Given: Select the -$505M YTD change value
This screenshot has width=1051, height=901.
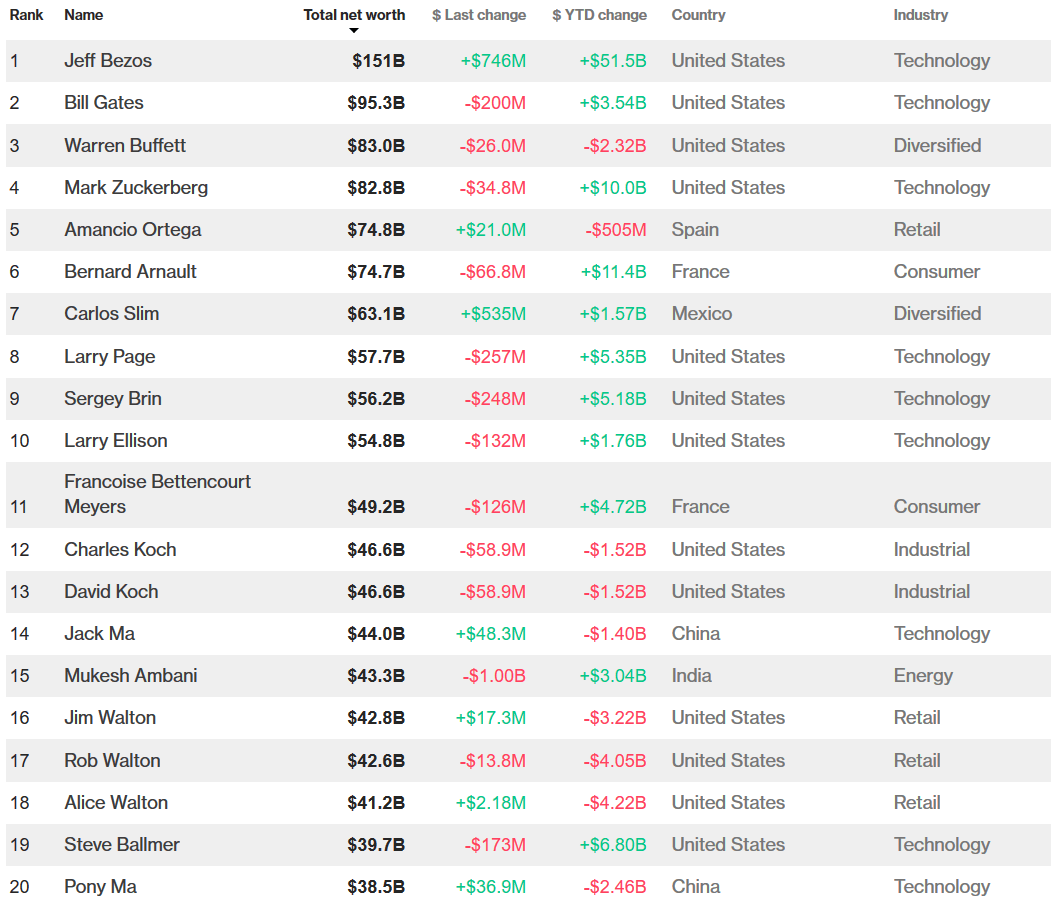Looking at the screenshot, I should point(616,231).
